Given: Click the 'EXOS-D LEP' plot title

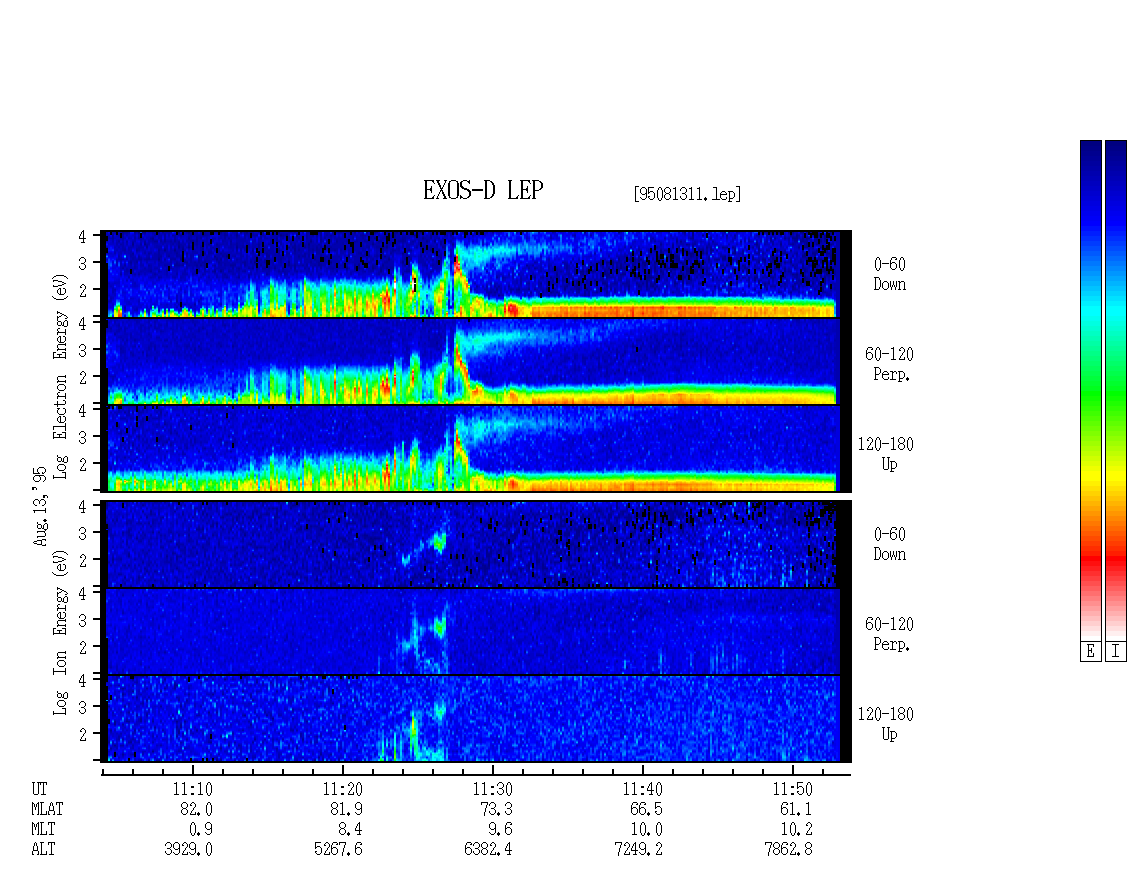Looking at the screenshot, I should tap(483, 190).
